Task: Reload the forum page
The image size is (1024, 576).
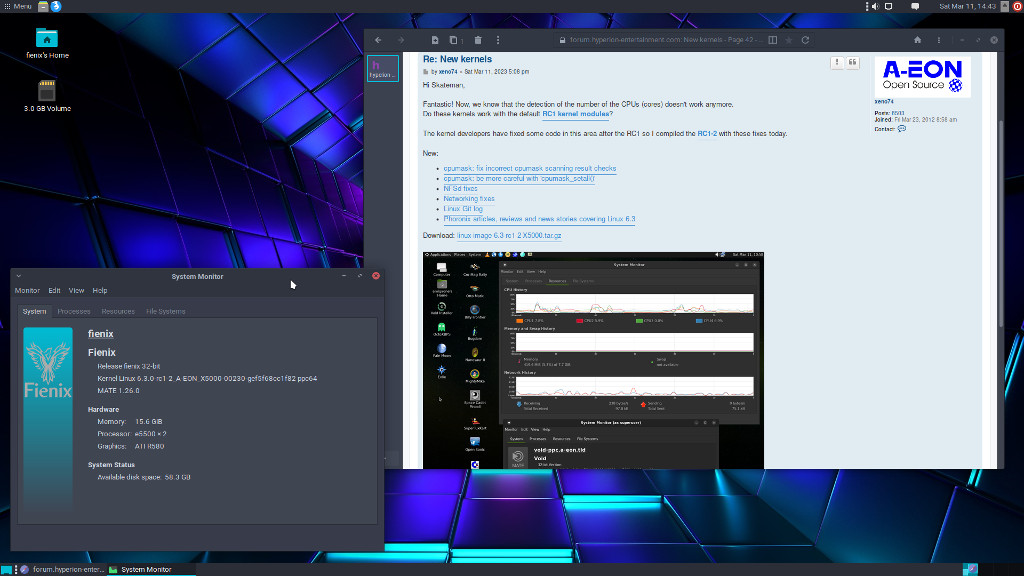Action: point(805,40)
